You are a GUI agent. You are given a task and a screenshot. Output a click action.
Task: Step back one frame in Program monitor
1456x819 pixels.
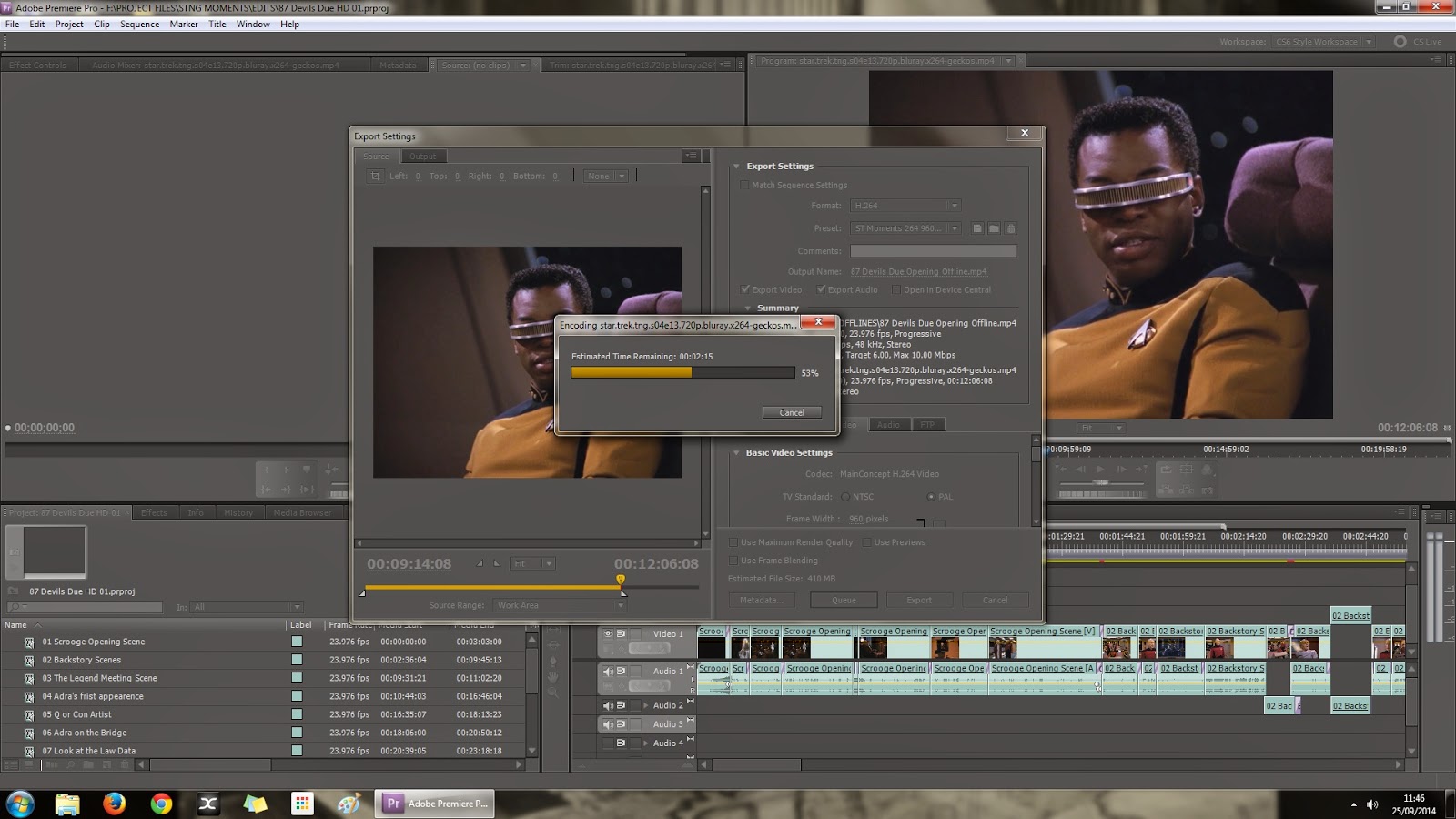pos(1081,470)
